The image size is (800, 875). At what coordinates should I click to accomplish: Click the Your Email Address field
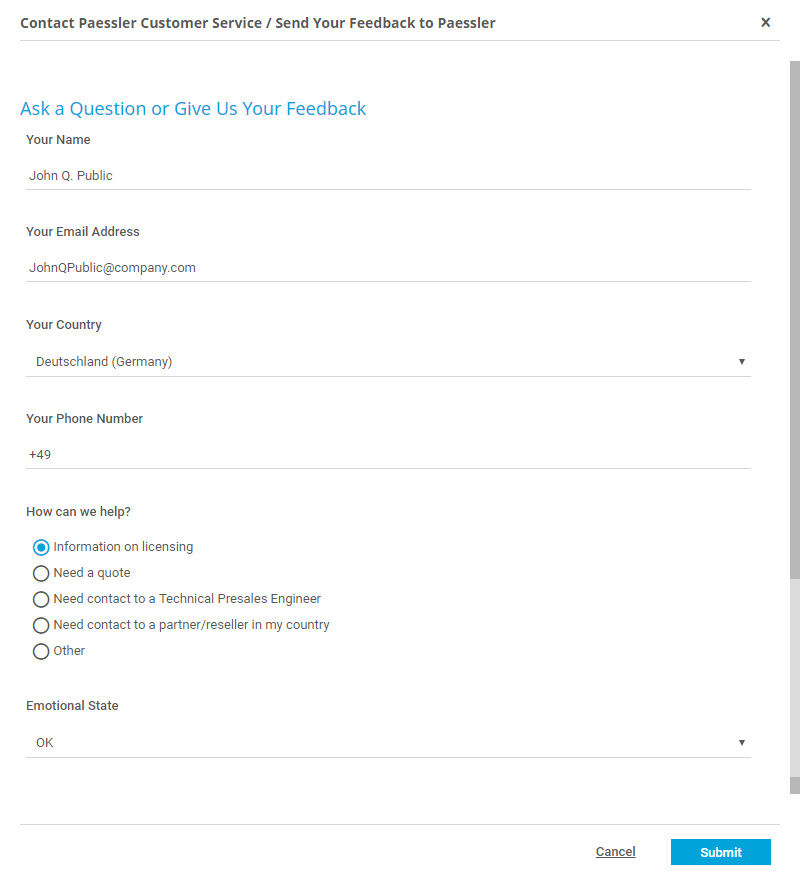click(388, 267)
